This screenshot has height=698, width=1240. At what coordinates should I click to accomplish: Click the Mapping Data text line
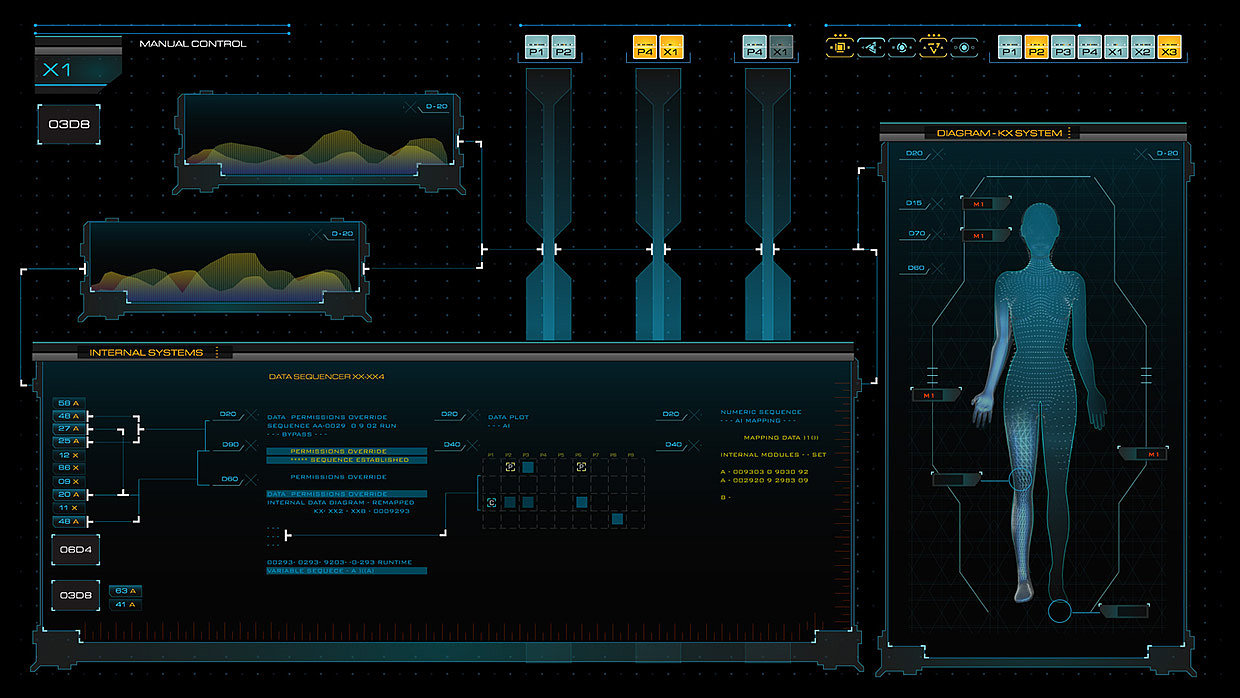781,438
